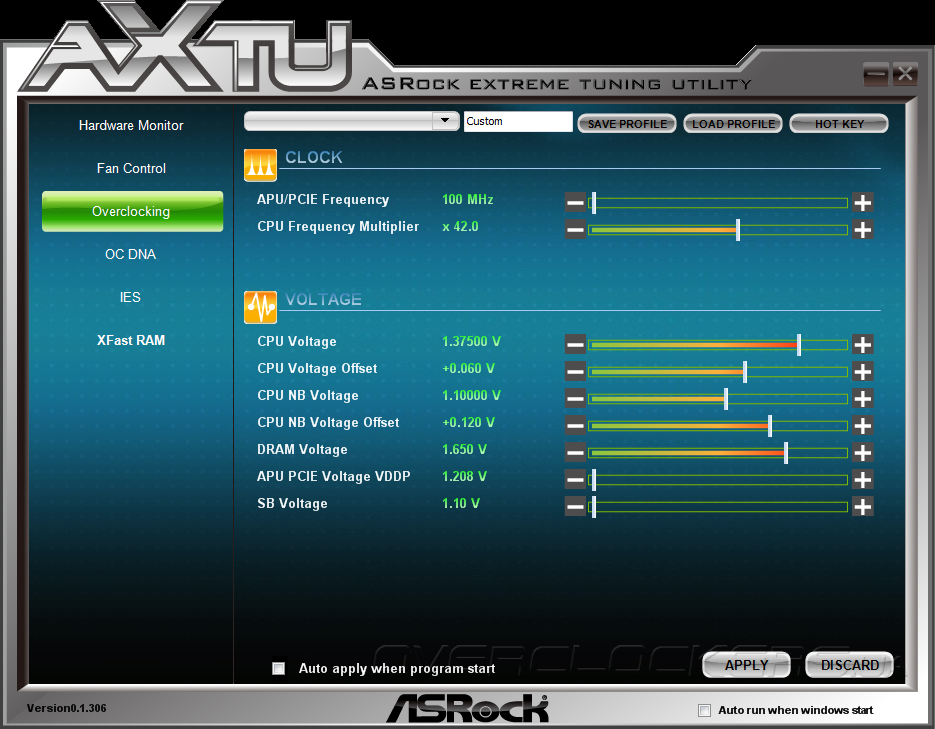Click the orange CLOCK section icon

(x=260, y=165)
